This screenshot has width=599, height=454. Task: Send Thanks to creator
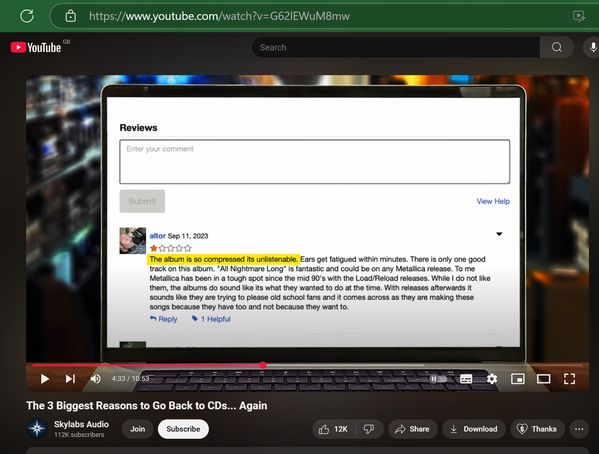tap(537, 429)
